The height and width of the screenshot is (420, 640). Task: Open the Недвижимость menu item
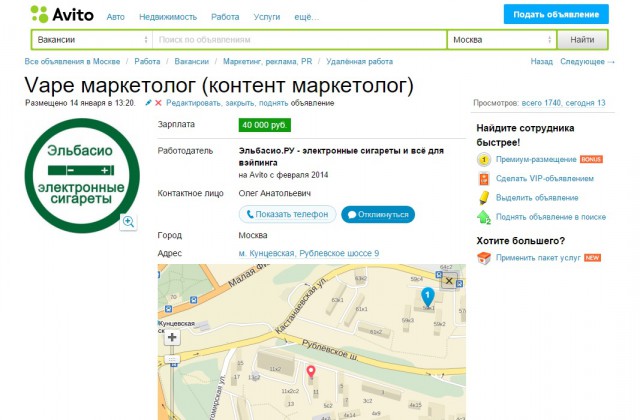point(168,17)
